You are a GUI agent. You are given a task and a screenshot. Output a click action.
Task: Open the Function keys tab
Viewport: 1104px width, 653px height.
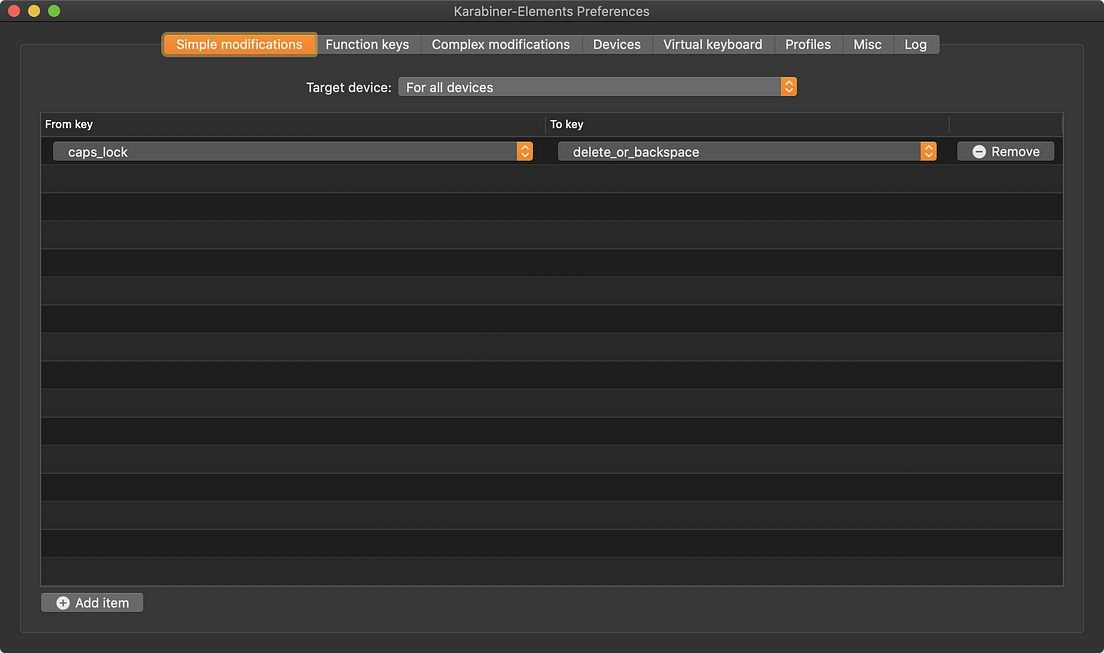(368, 44)
